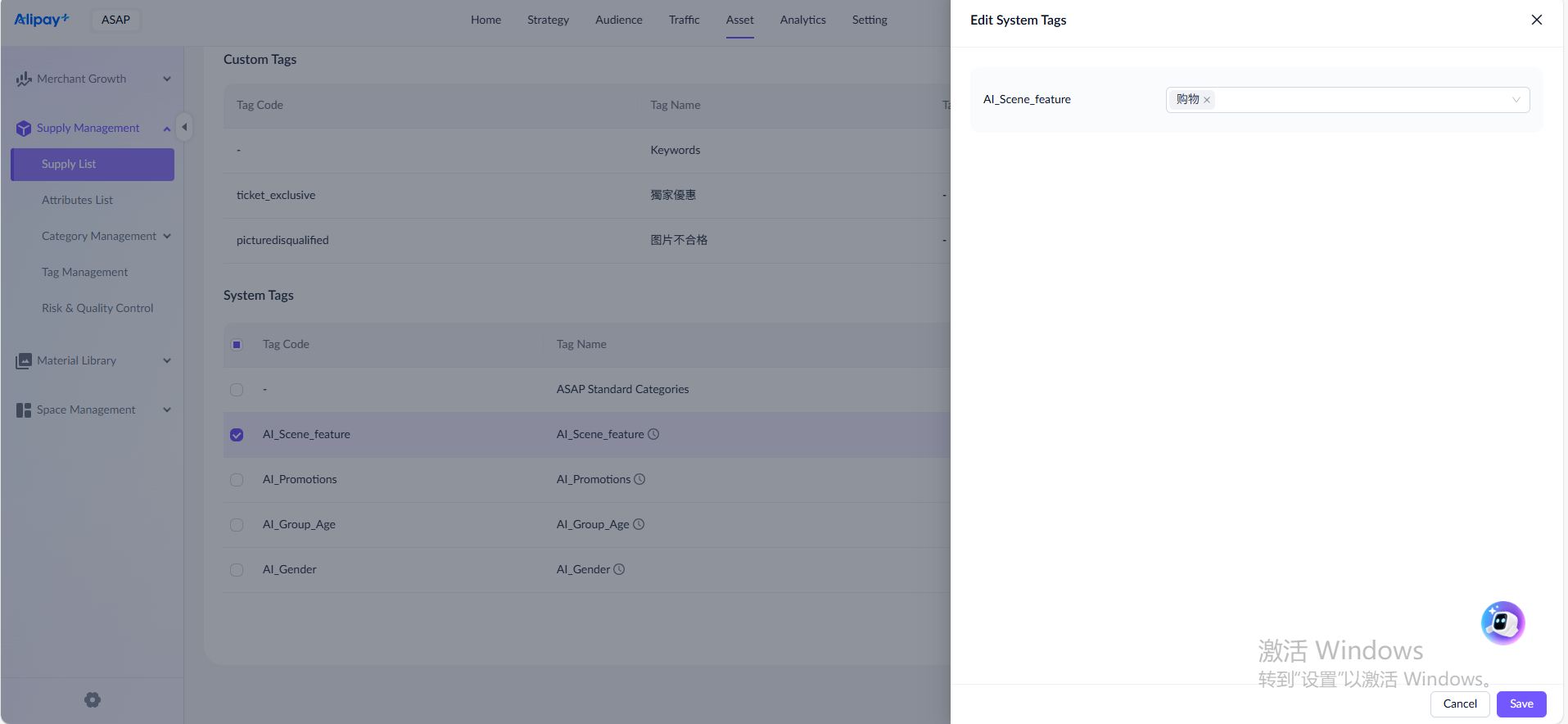The image size is (1568, 724).
Task: Click the info icon beside AI_Promotions name
Action: click(640, 479)
